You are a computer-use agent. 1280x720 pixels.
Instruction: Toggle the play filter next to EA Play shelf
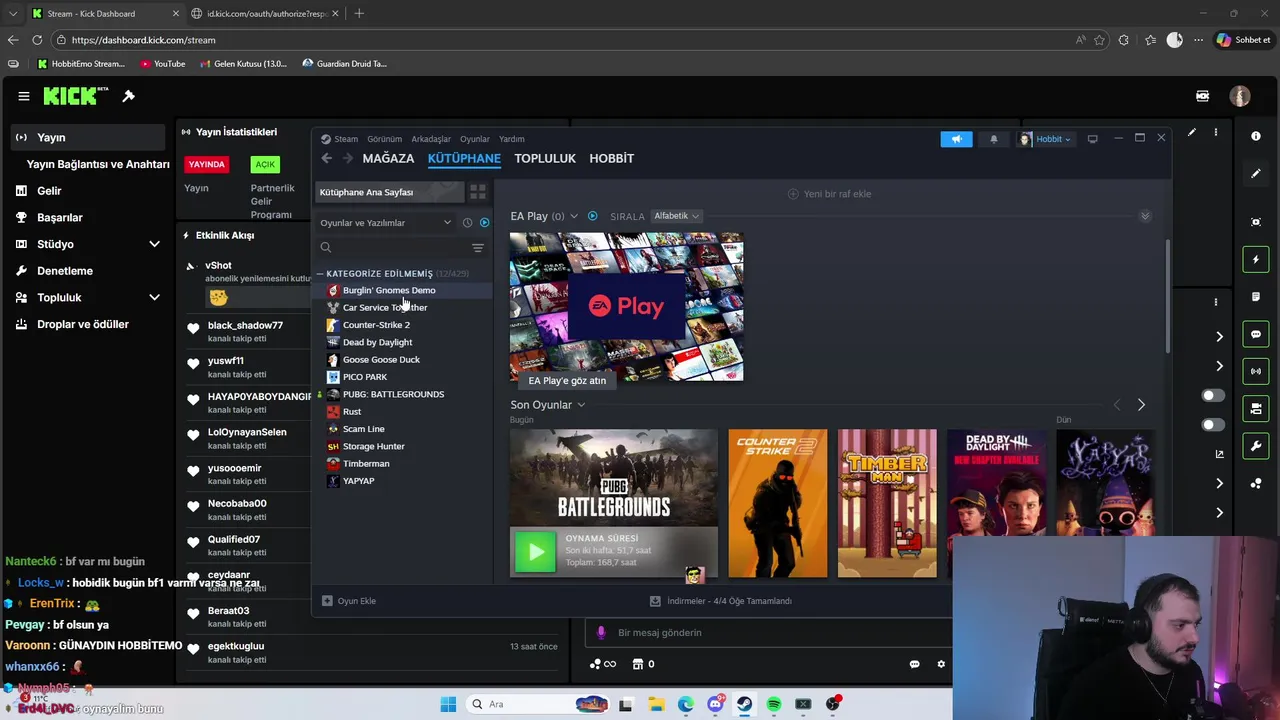[x=592, y=216]
